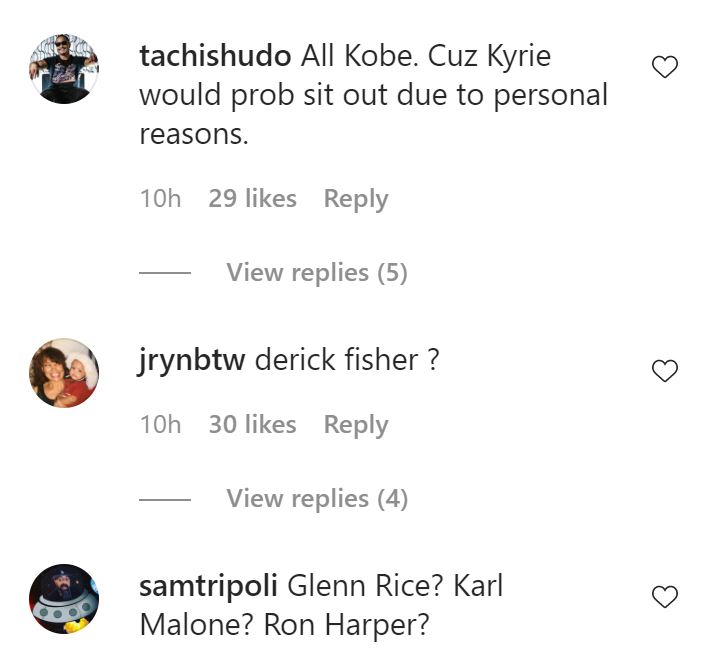Like samtripoli's comment via heart icon
Screen dimensions: 717x658
pyautogui.click(x=665, y=598)
